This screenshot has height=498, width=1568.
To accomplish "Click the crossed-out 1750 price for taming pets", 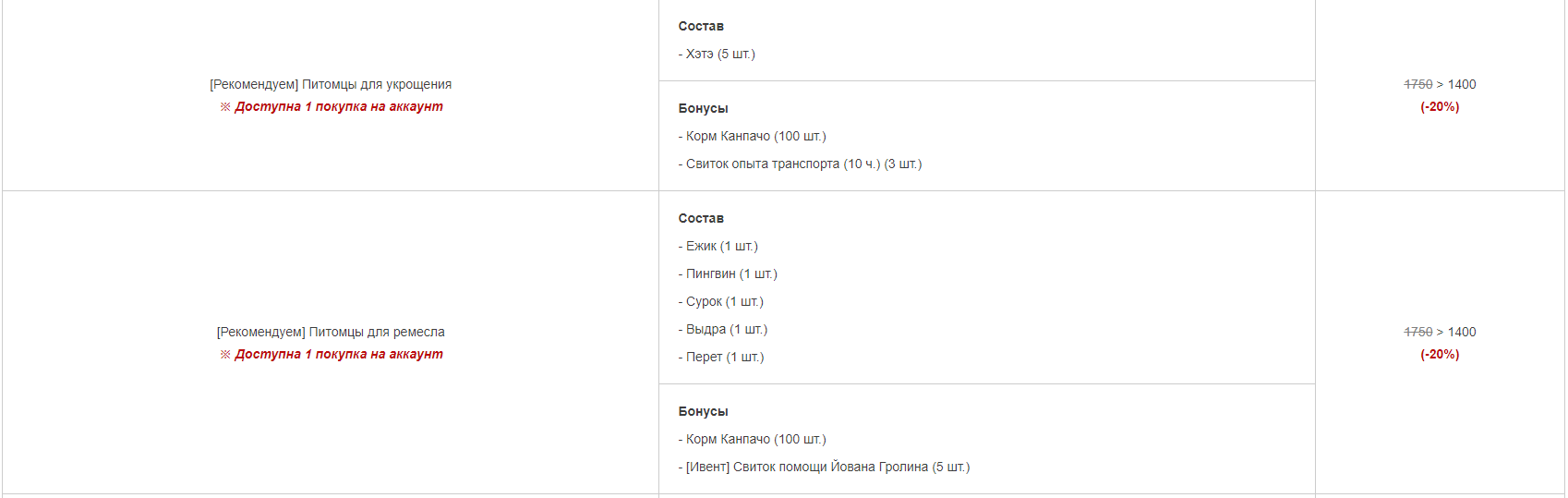I will click(x=1417, y=85).
